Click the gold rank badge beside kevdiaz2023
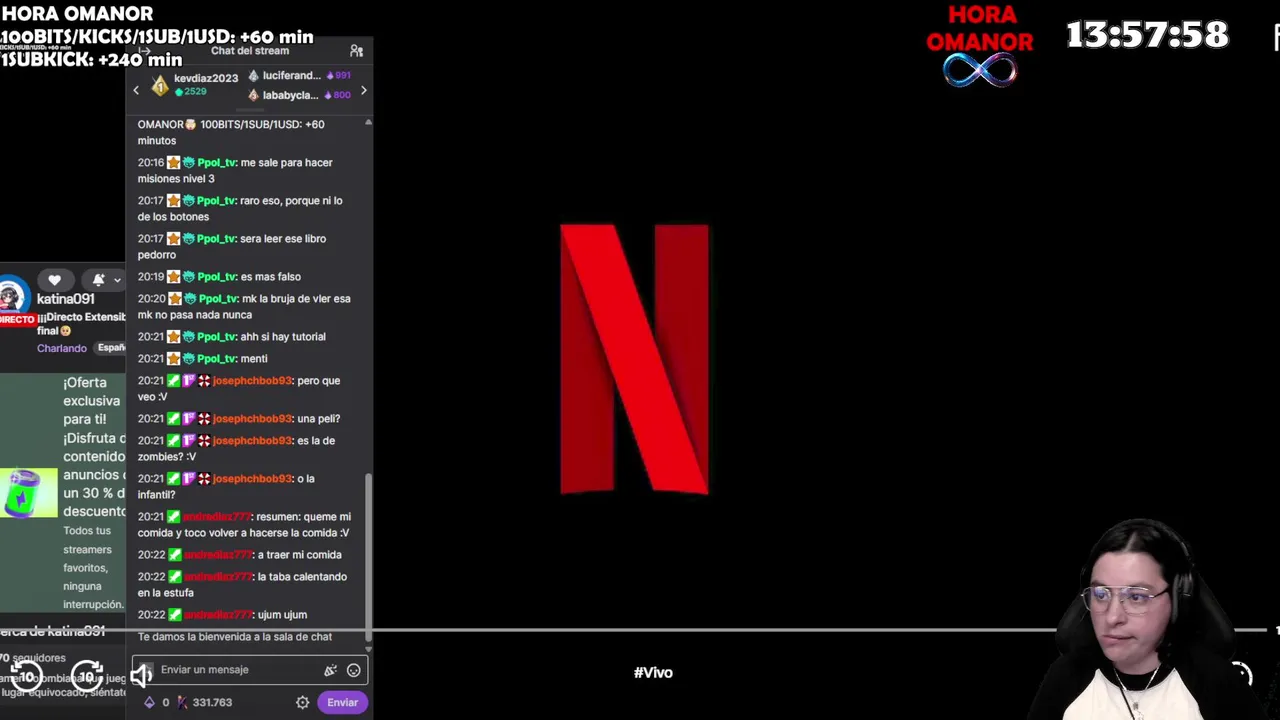1280x720 pixels. click(x=160, y=86)
